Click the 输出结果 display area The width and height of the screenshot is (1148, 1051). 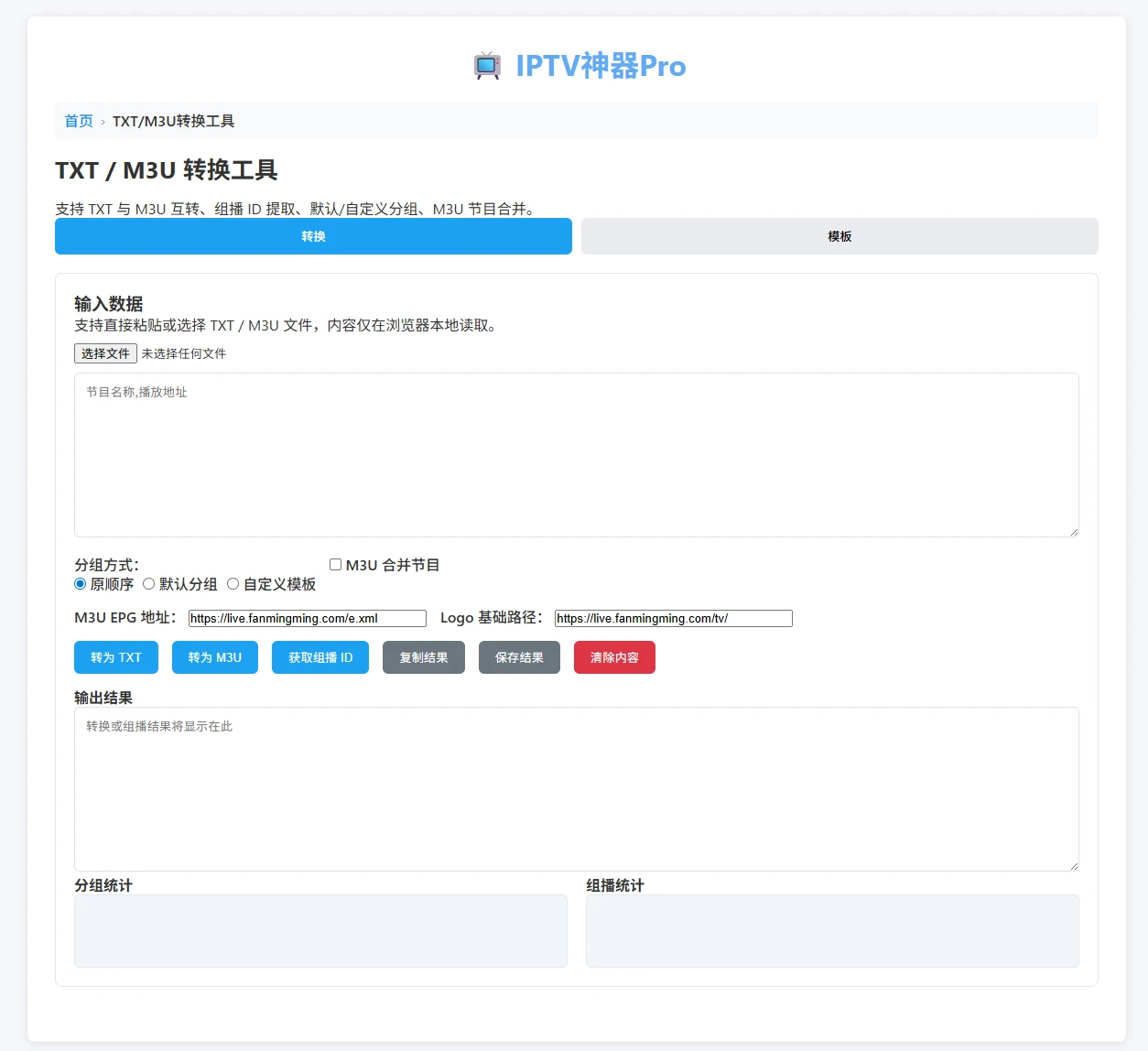pos(576,789)
